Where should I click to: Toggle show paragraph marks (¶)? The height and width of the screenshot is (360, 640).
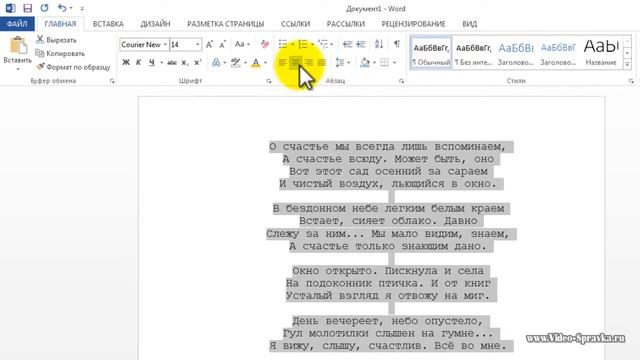(x=397, y=44)
